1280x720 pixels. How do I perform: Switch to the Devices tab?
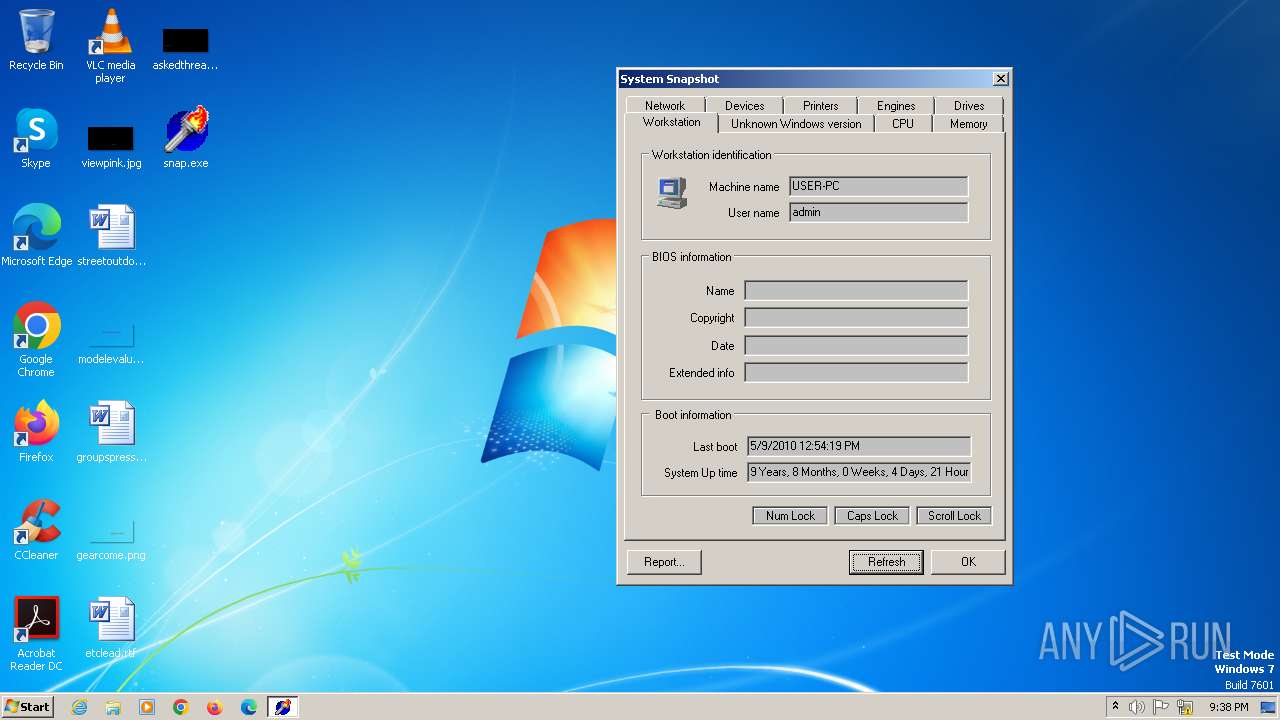744,105
